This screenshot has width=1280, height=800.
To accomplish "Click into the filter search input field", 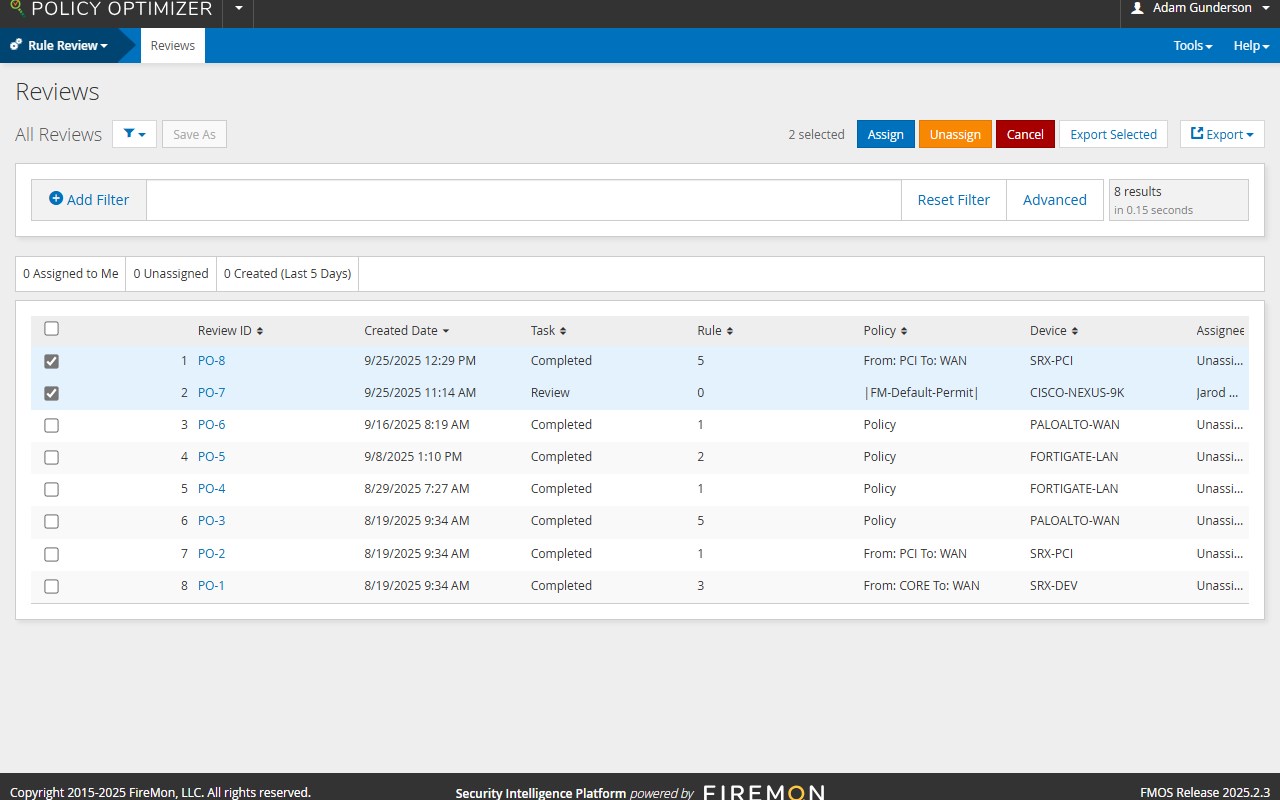I will pos(524,200).
